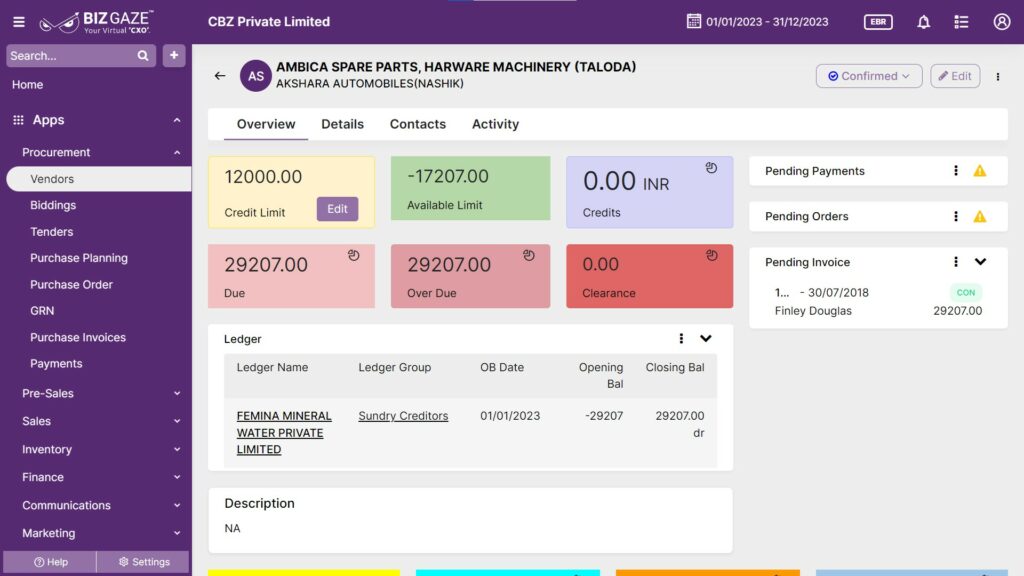The width and height of the screenshot is (1024, 576).
Task: Open Pending Payments options menu
Action: 955,170
